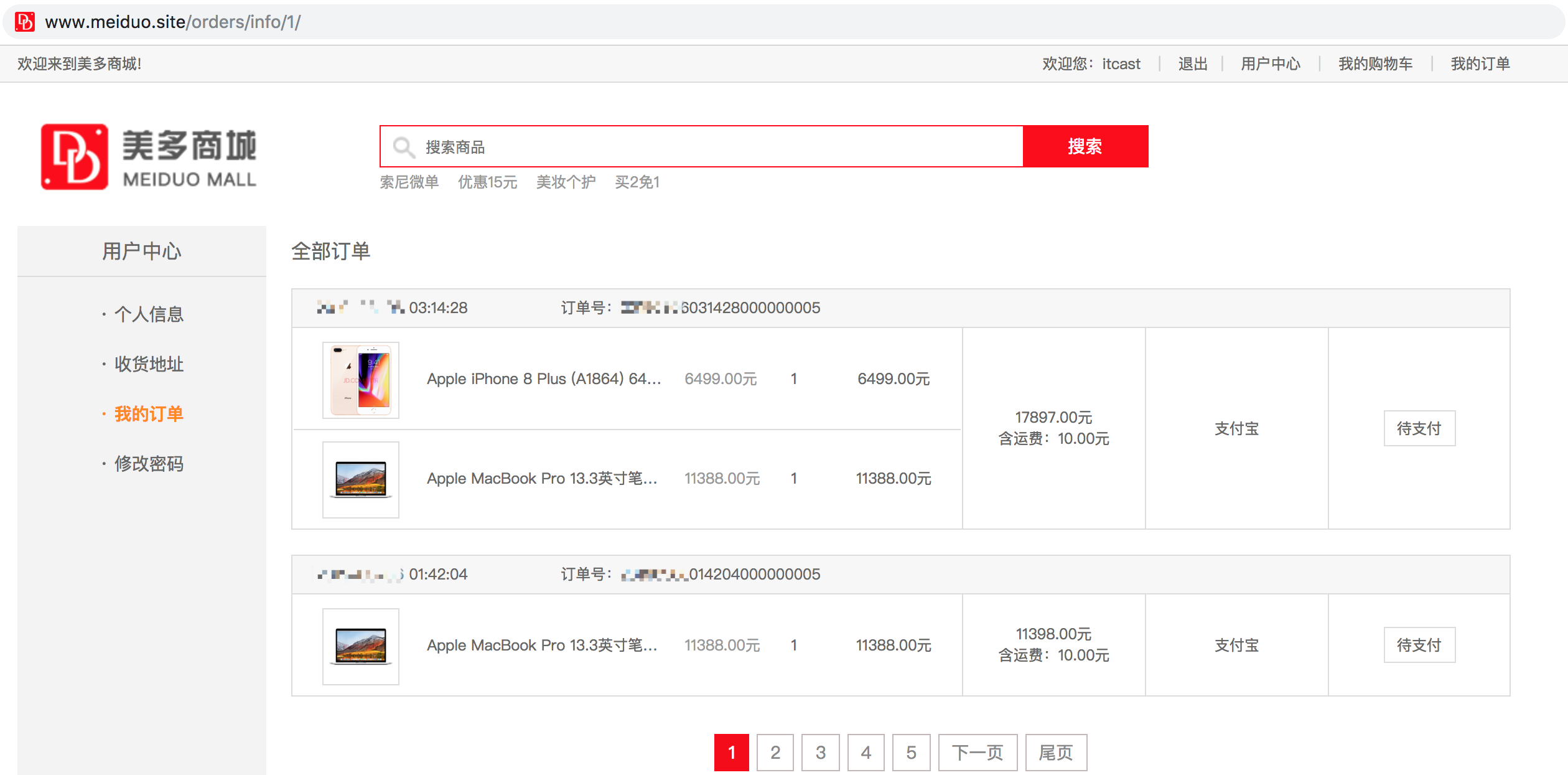Click the magnifier icon in search box
Screen dimensions: 1568x775
pyautogui.click(x=404, y=147)
